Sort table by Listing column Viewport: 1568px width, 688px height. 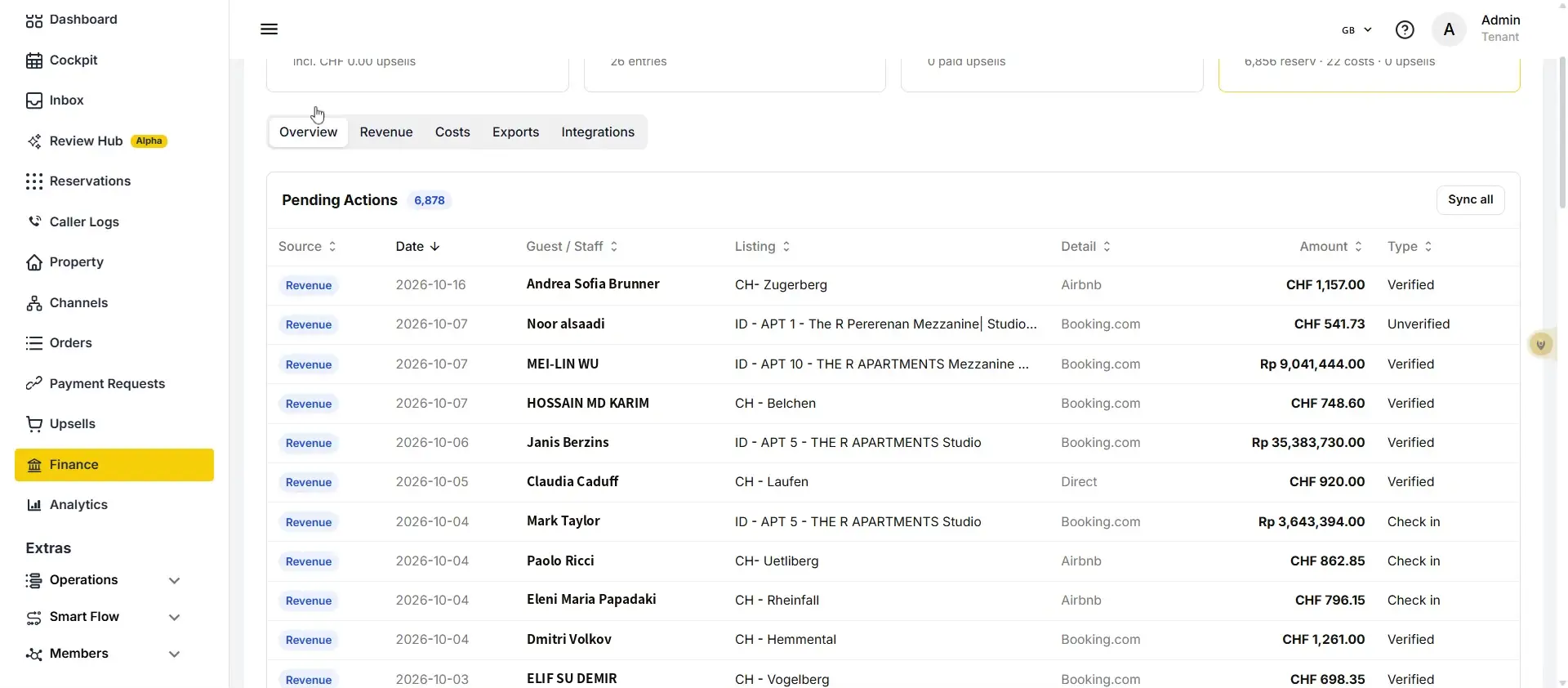tap(762, 247)
